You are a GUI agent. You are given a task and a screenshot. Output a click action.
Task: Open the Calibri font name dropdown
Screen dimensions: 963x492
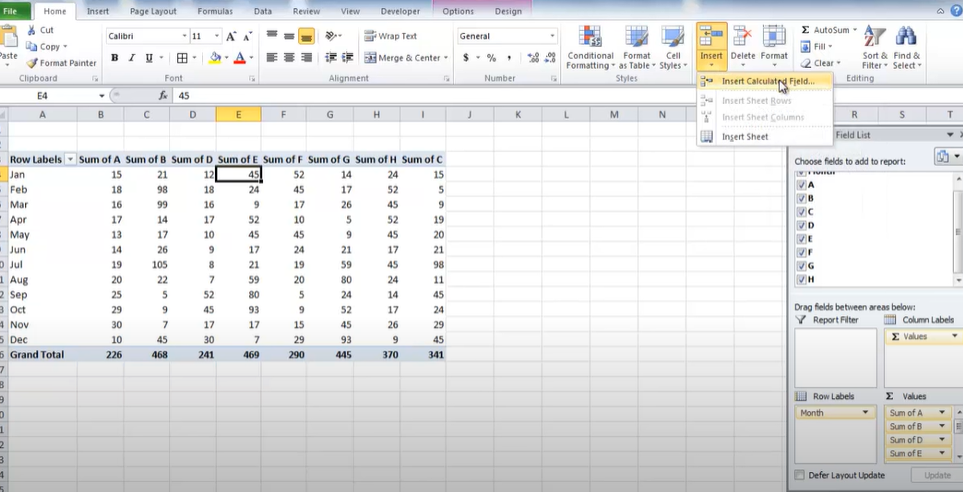point(184,36)
